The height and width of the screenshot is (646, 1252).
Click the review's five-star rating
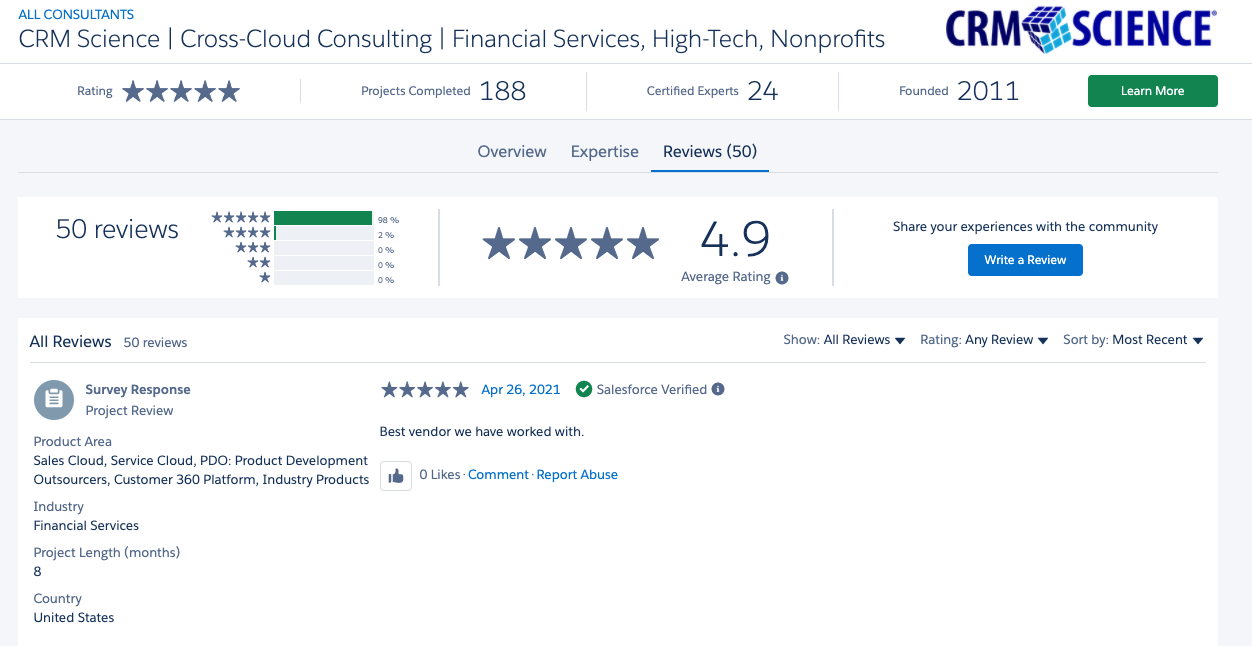click(x=424, y=390)
